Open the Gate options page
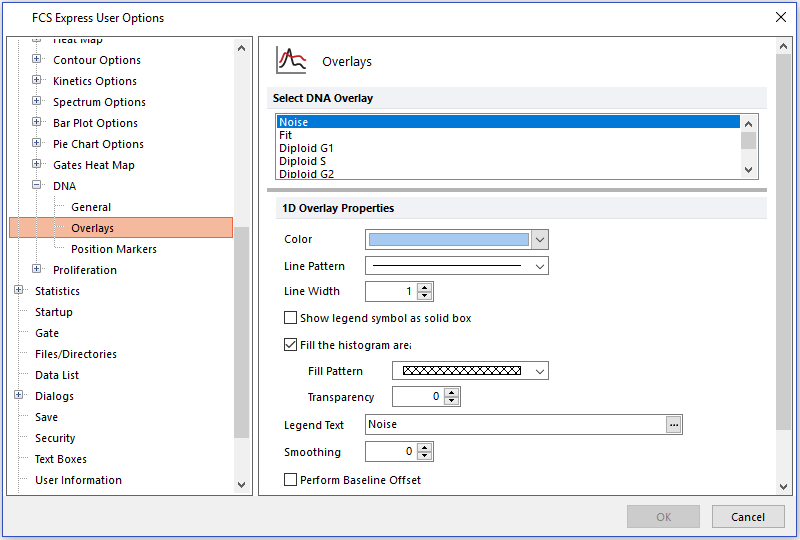 [x=47, y=333]
